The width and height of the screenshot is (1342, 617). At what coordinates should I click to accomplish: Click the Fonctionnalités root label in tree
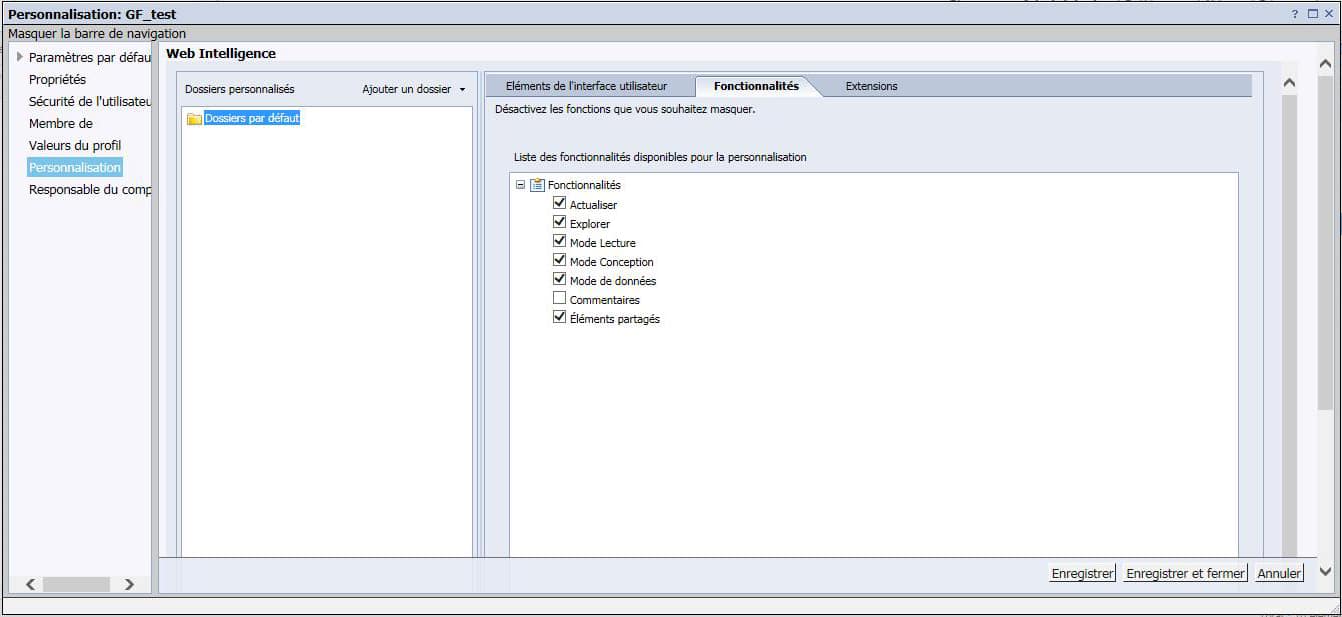584,185
